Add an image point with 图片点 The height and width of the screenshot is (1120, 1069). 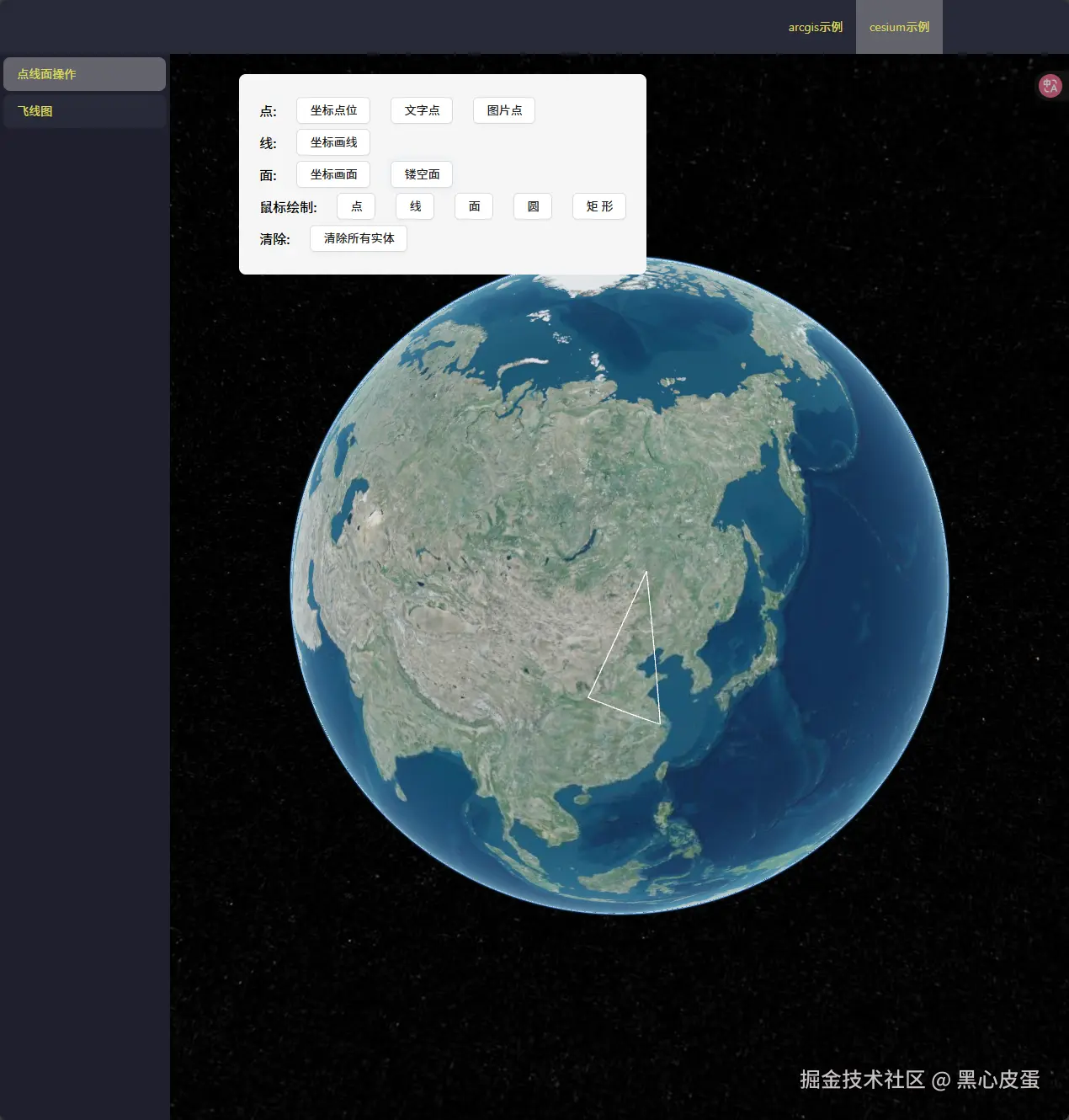pyautogui.click(x=503, y=110)
